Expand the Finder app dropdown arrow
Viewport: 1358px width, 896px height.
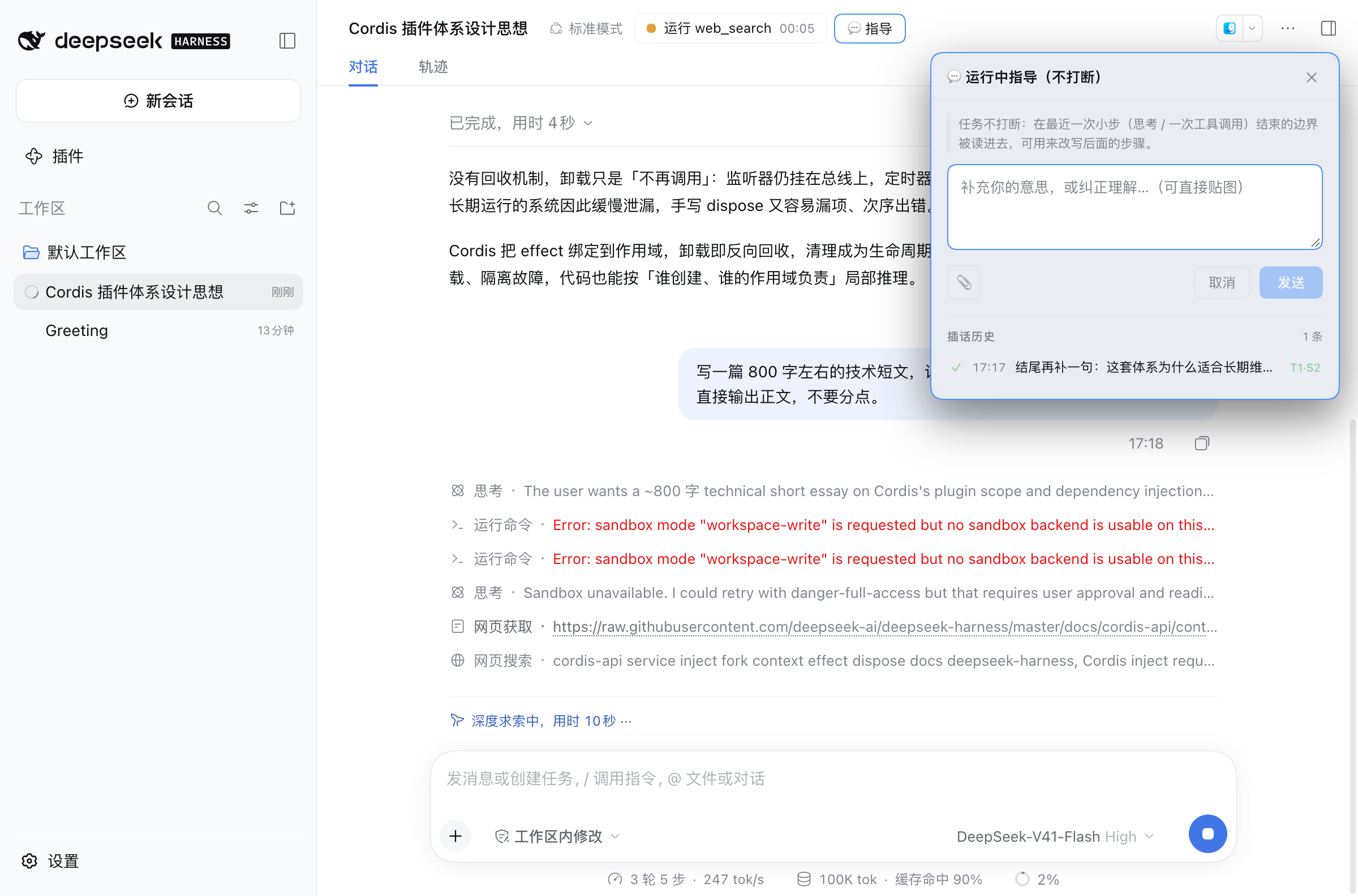[1252, 28]
